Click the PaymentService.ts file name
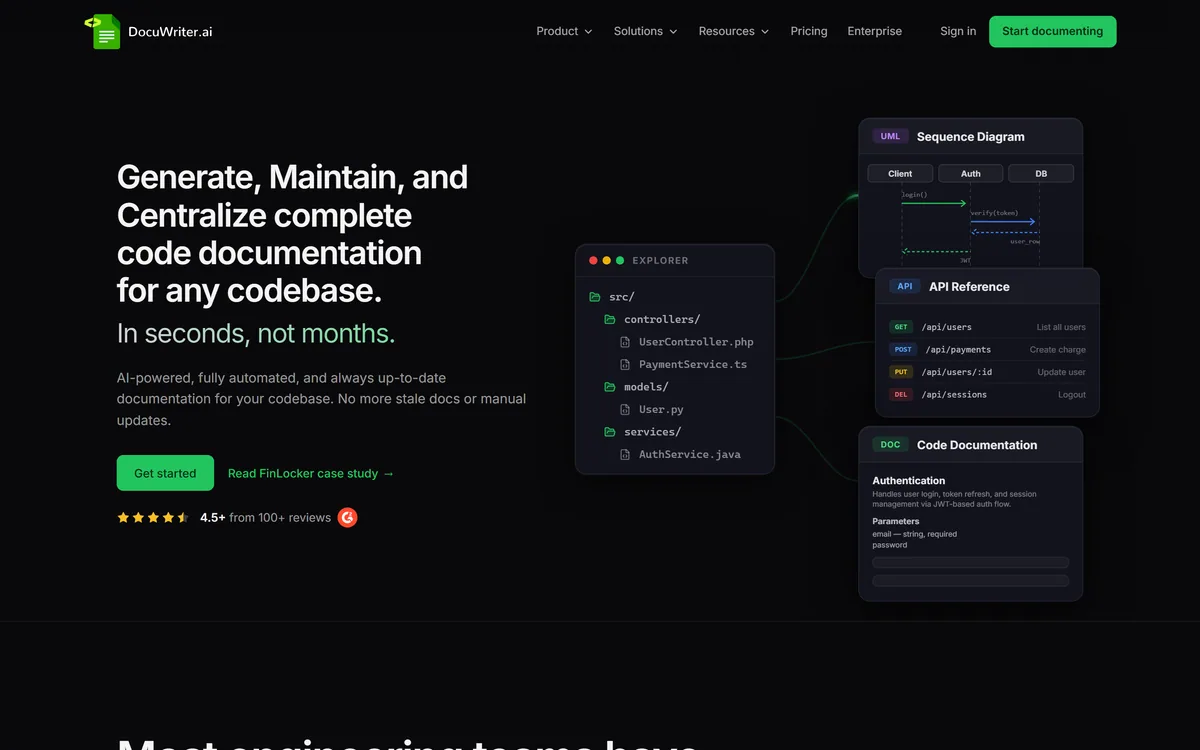This screenshot has height=750, width=1200. coord(693,364)
